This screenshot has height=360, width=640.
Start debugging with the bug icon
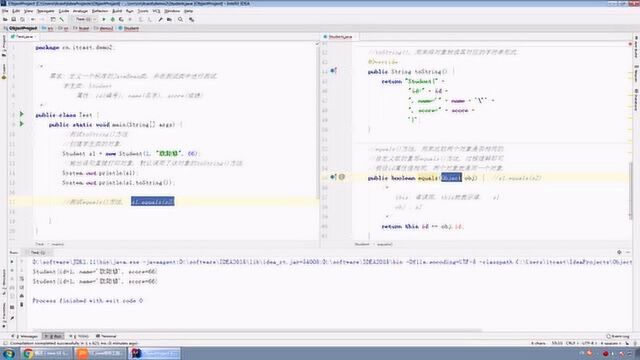pyautogui.click(x=113, y=19)
